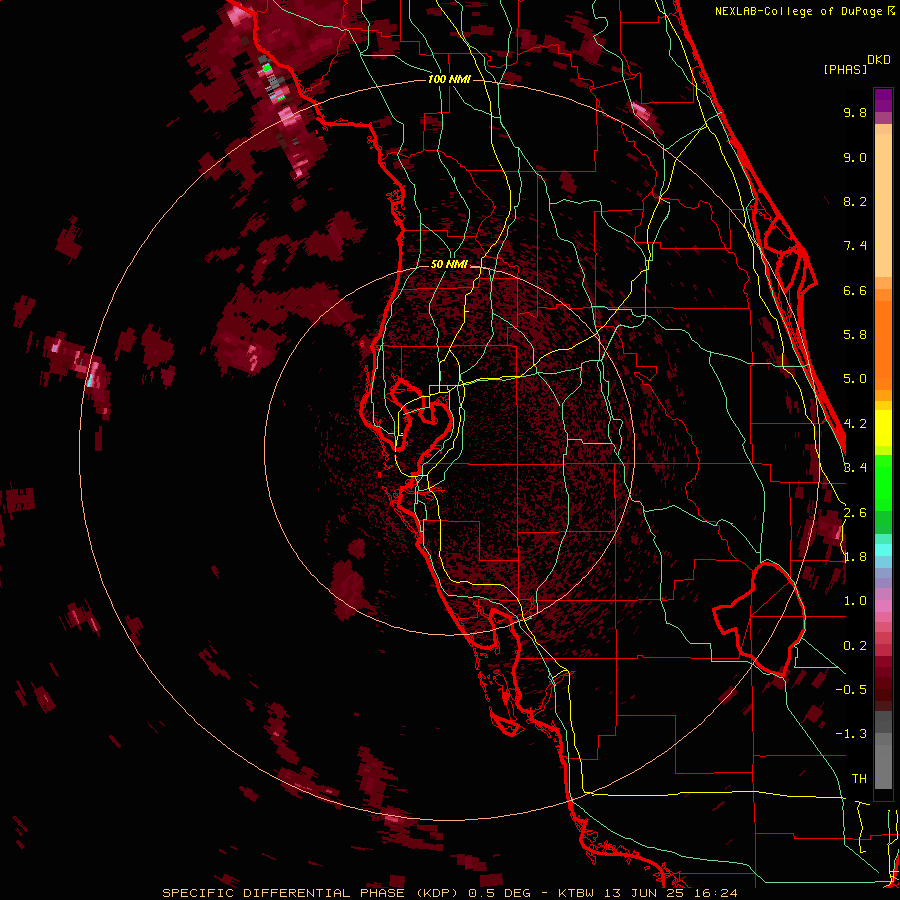
Task: Click the 4.2 value on the color scale
Action: (855, 424)
